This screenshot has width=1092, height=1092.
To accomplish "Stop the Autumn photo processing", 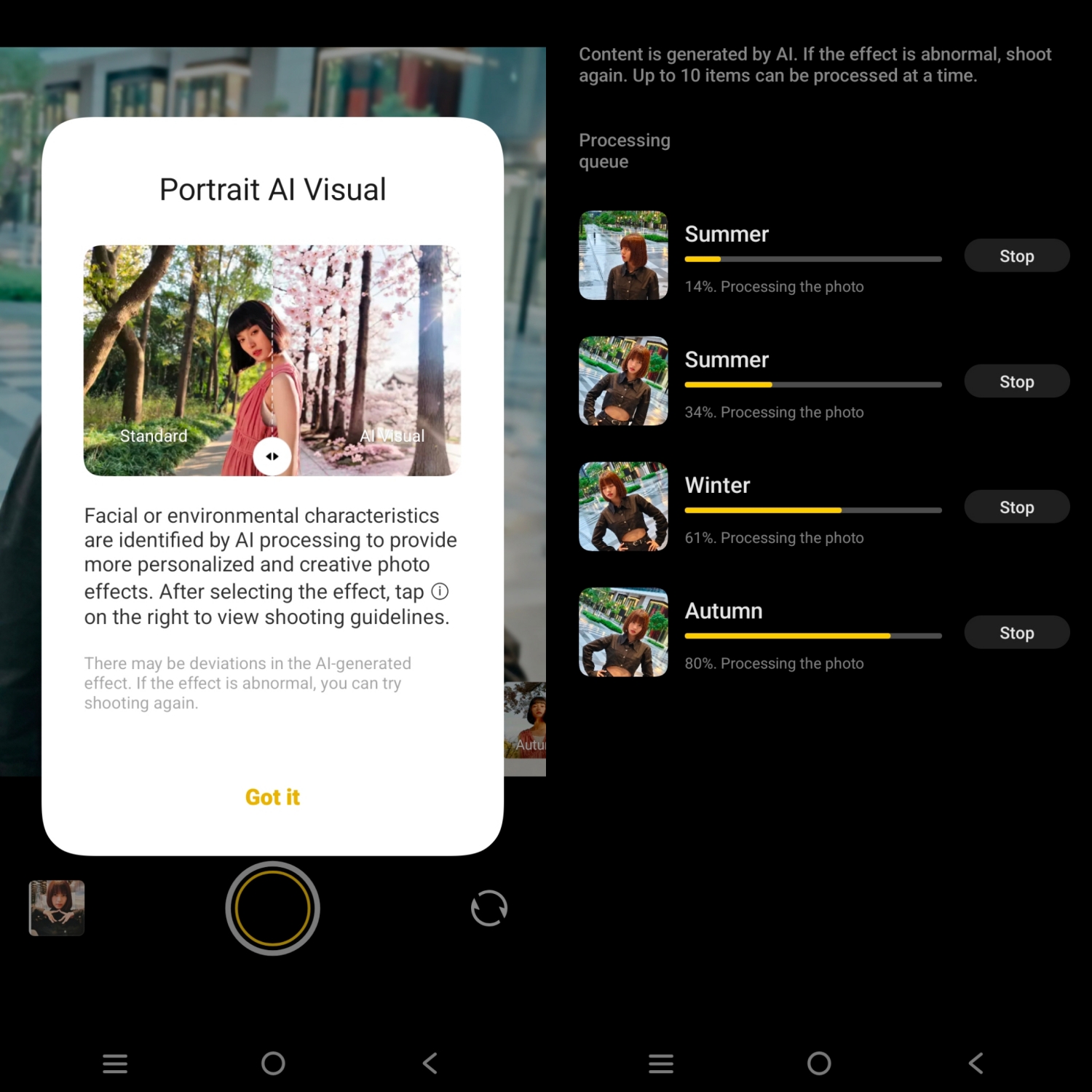I will point(1016,633).
